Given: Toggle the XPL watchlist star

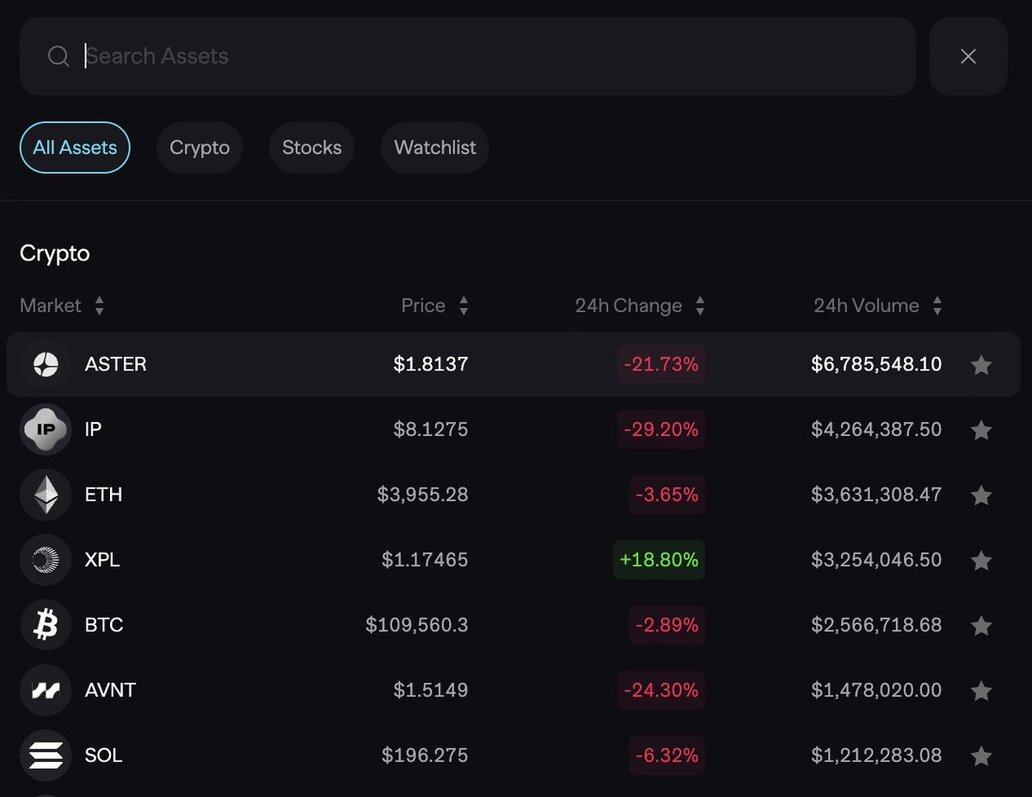Looking at the screenshot, I should (981, 559).
